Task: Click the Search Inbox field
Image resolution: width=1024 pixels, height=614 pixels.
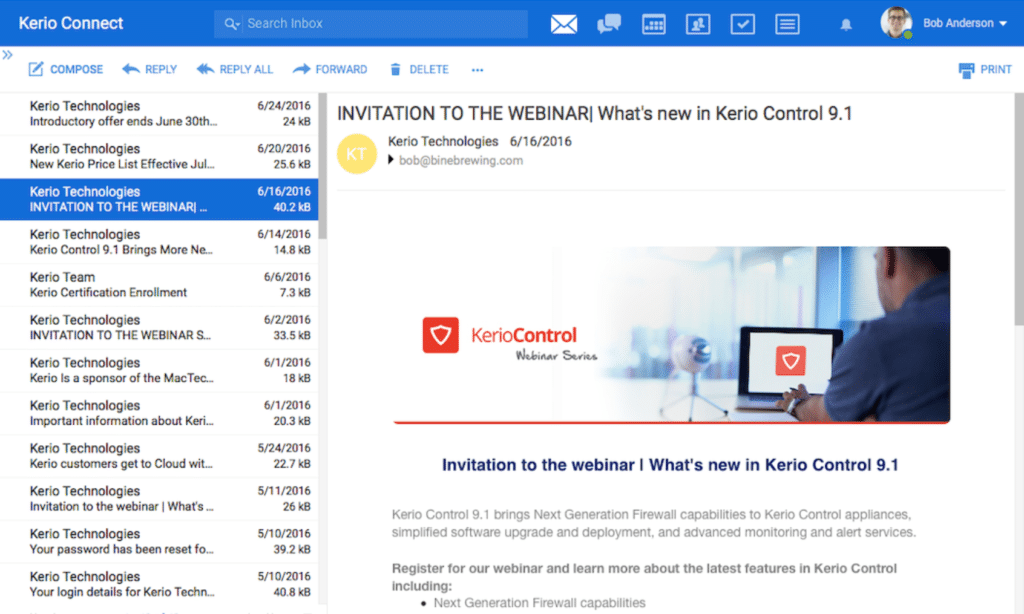Action: point(371,24)
